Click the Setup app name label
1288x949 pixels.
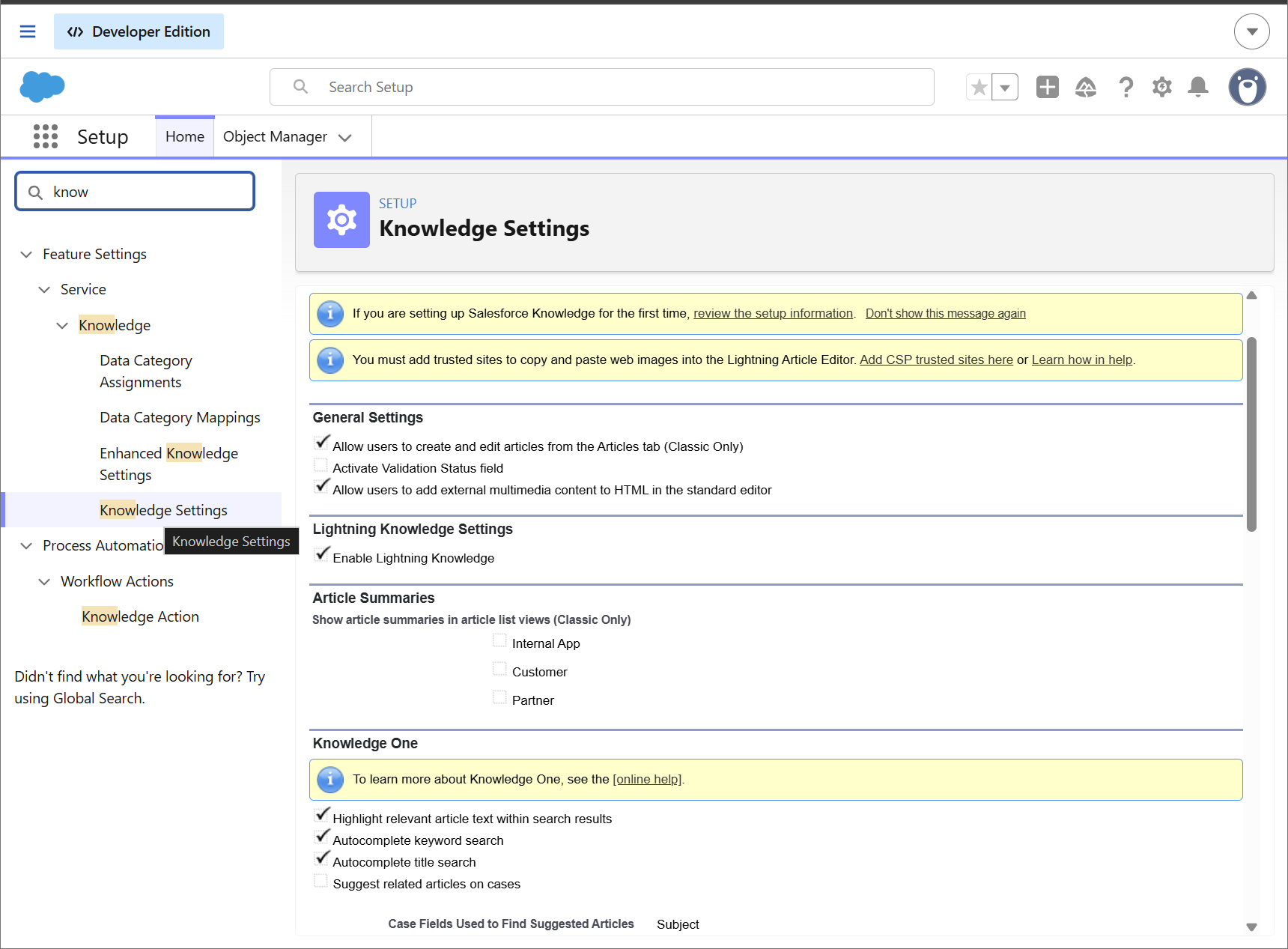pyautogui.click(x=103, y=137)
